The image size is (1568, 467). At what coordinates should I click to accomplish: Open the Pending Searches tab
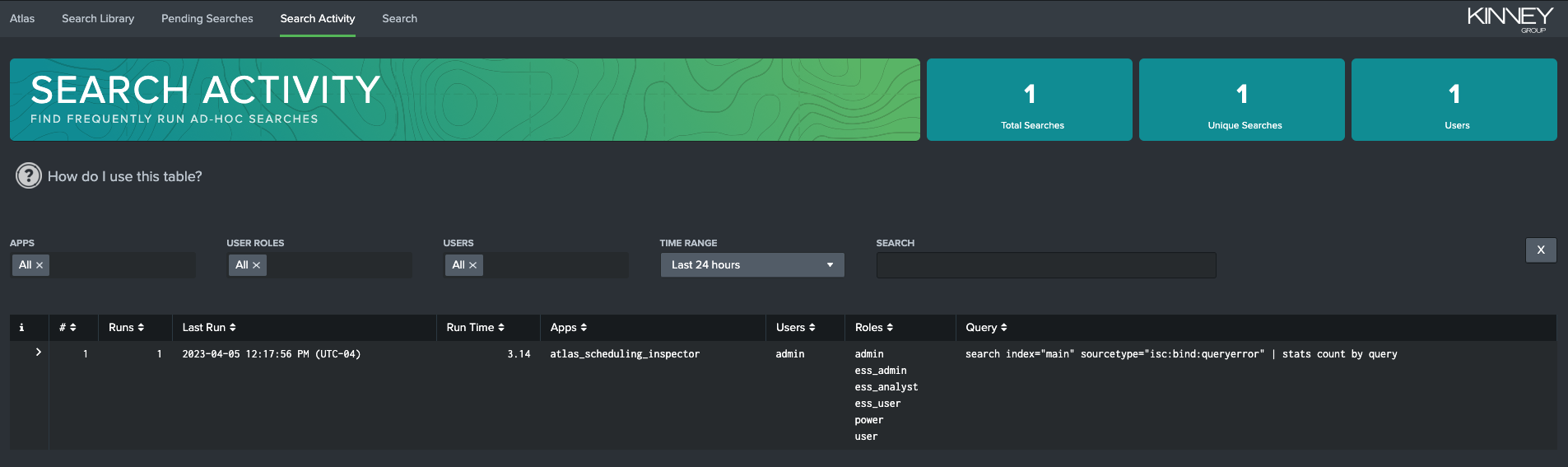[x=207, y=18]
